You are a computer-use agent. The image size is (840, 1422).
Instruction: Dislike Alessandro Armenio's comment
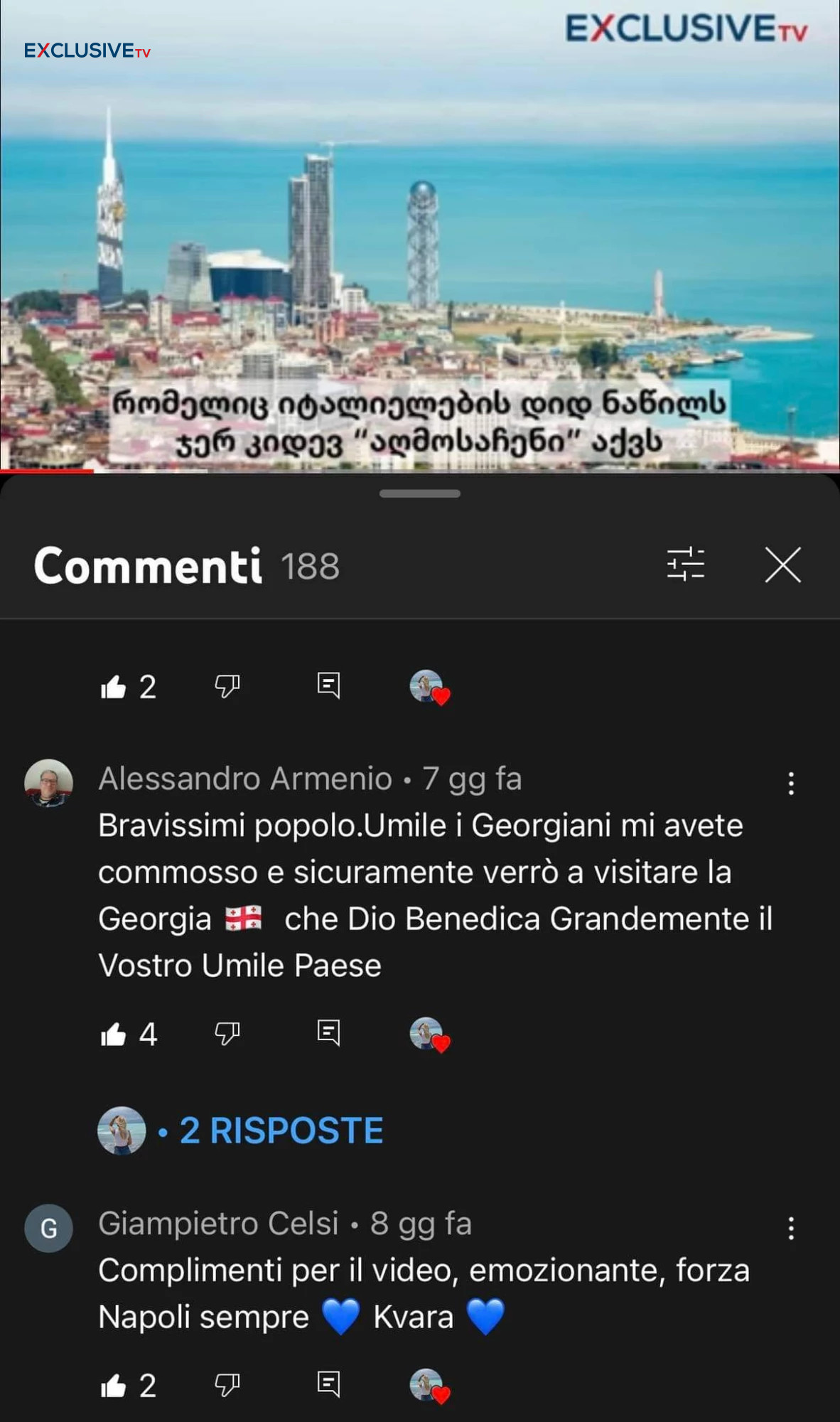click(x=227, y=1034)
